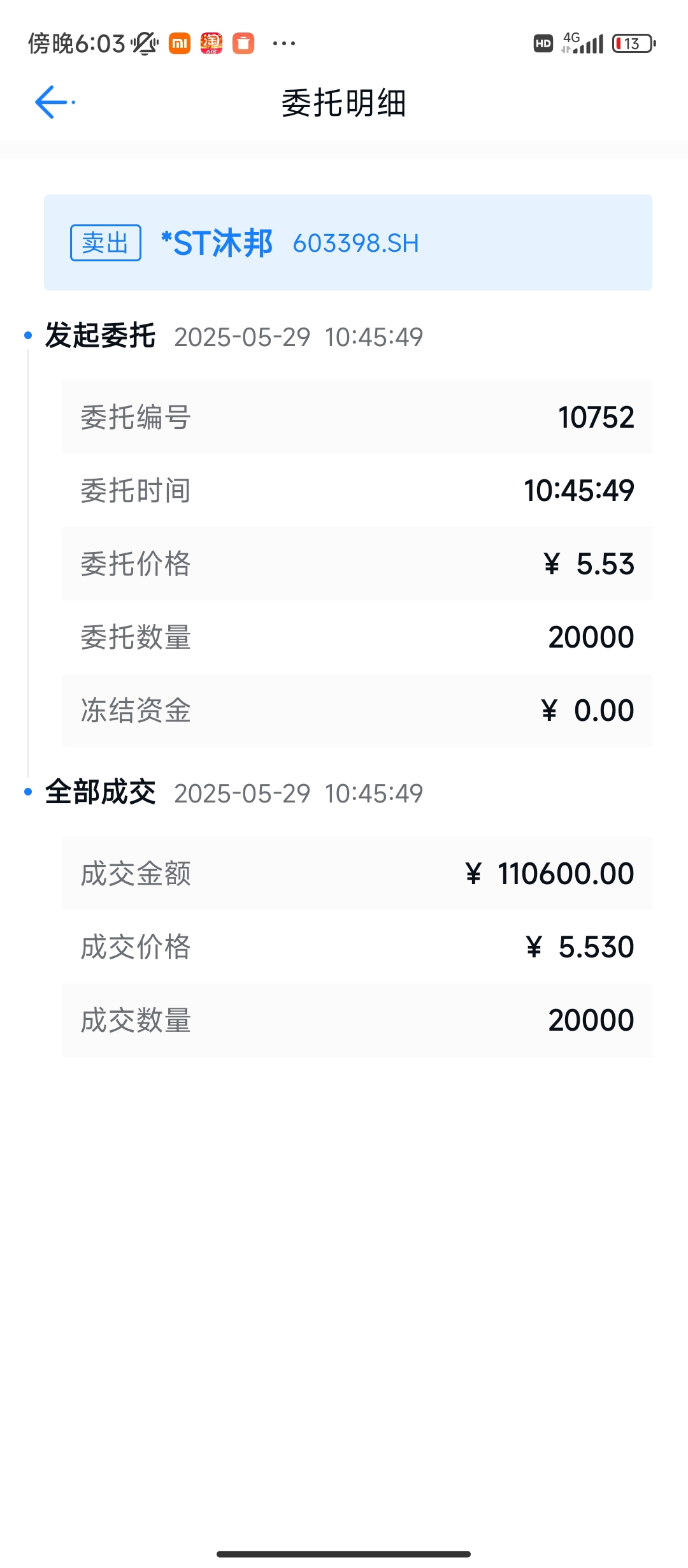The width and height of the screenshot is (688, 1568).
Task: Tap the bottom home gesture bar
Action: click(x=343, y=1554)
